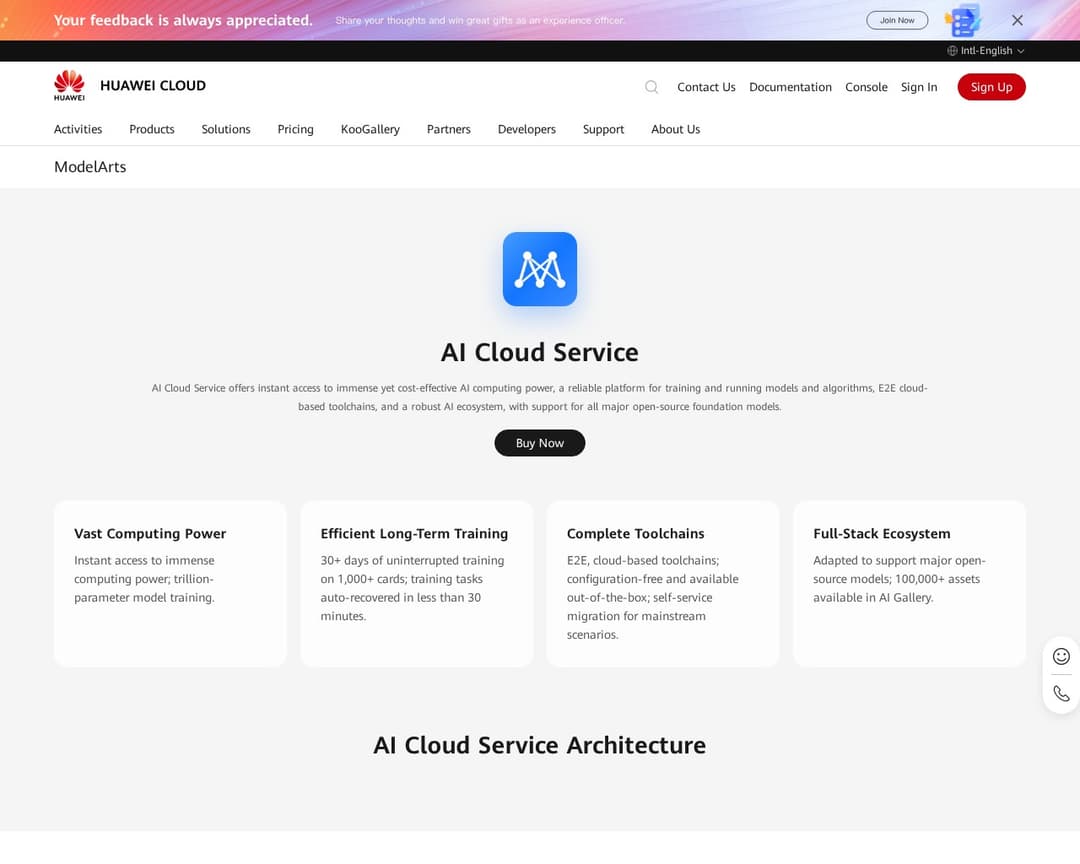Open the Partners menu

448,130
